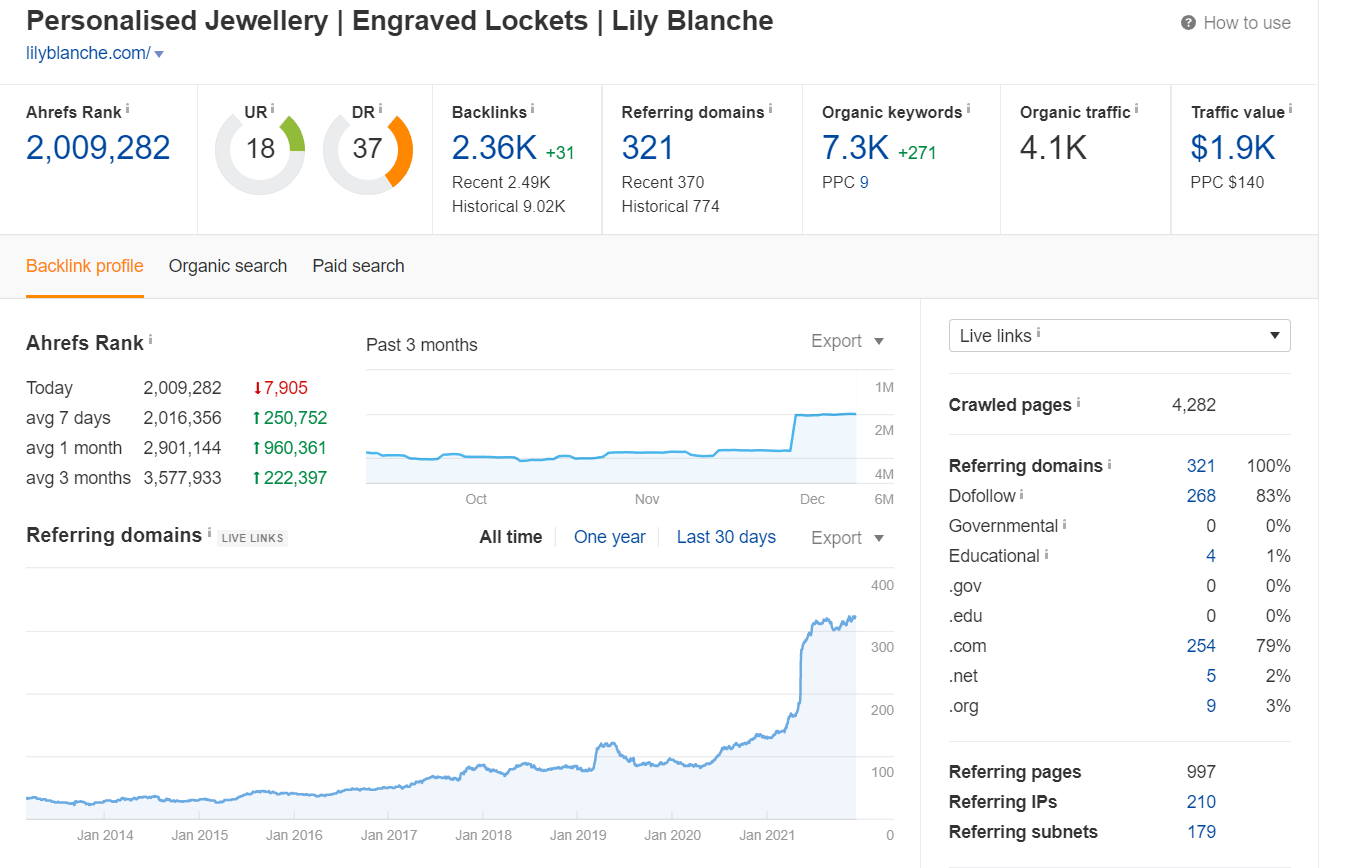
Task: Open the 321 referring domains headline number
Action: pyautogui.click(x=648, y=148)
